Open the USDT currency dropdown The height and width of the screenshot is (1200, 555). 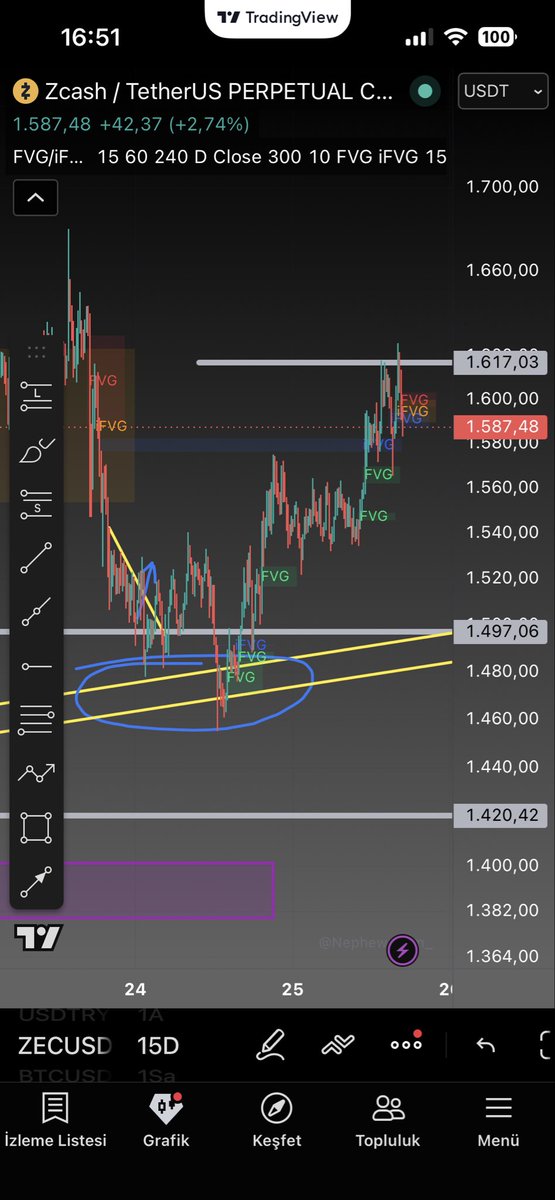pos(504,91)
